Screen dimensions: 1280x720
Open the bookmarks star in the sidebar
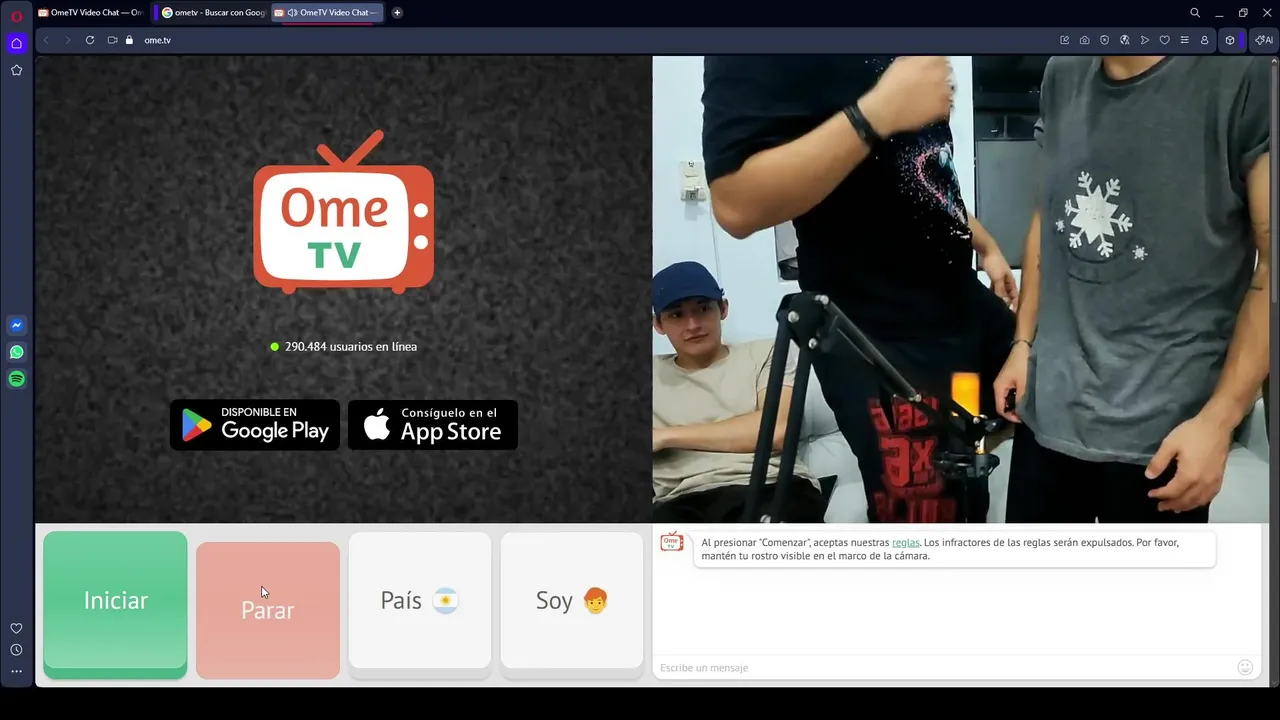[16, 70]
